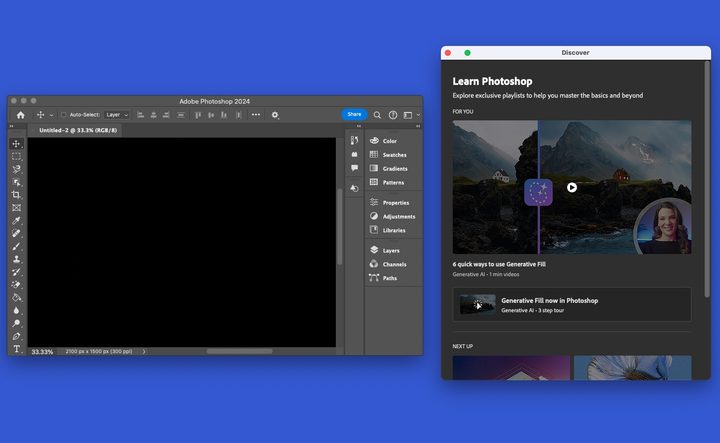Open the Libraries panel
Screen dimensions: 720x443
click(x=393, y=230)
